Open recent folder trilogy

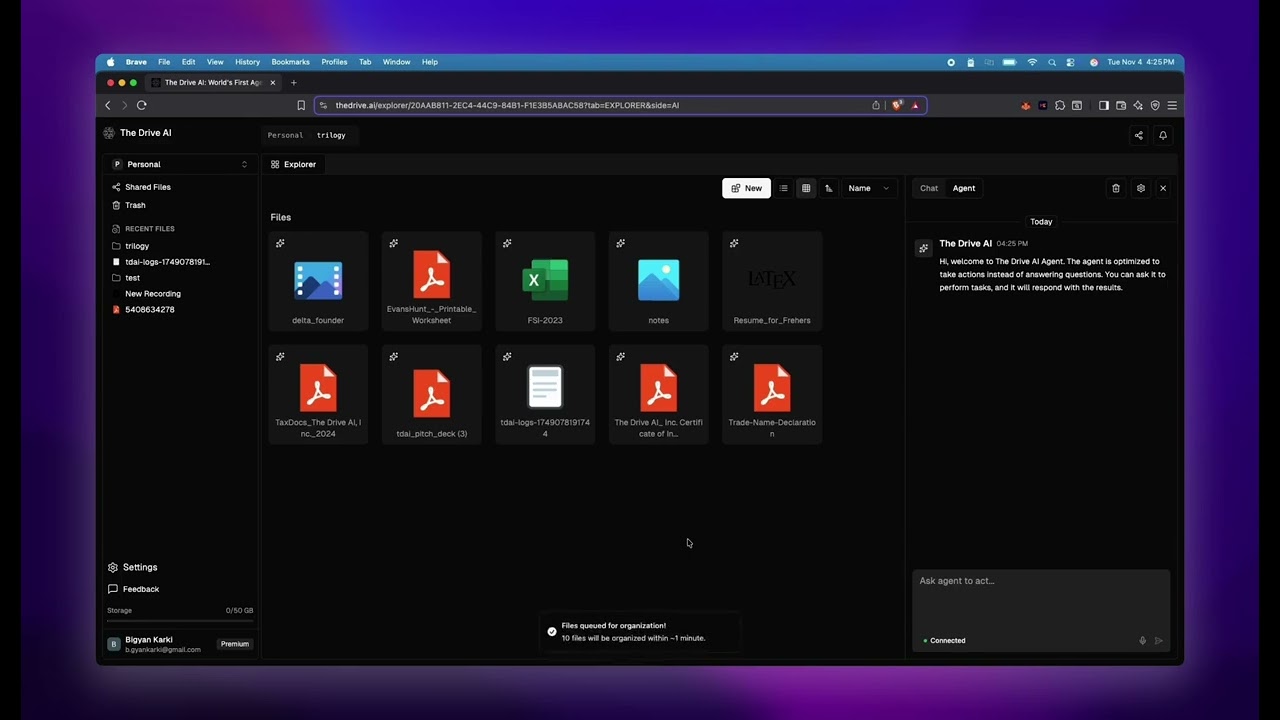tap(137, 246)
